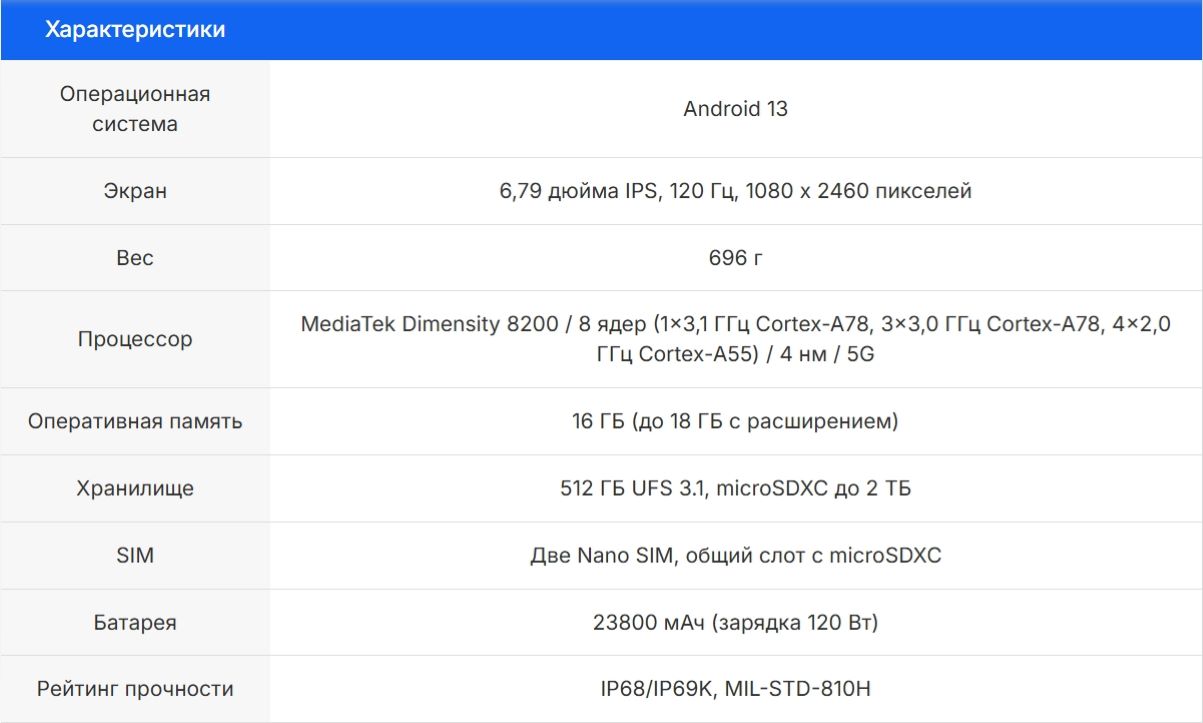Select the Хранилище row label

134,488
